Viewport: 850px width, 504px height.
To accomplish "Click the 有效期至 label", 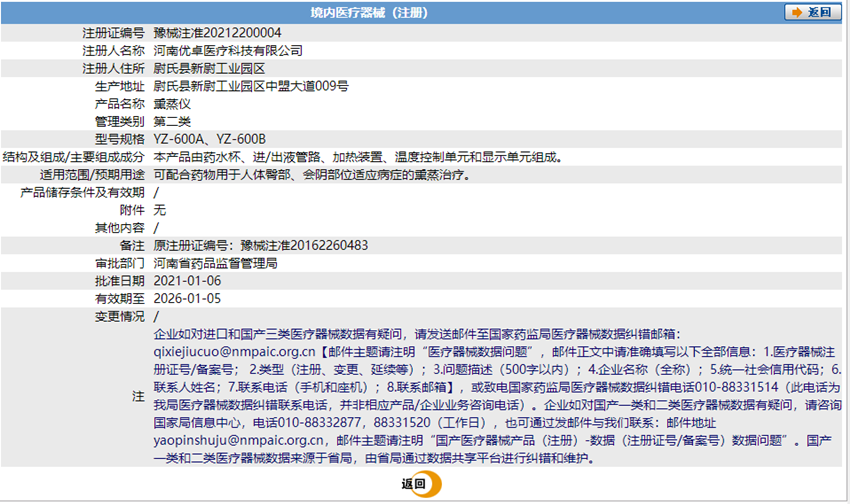I will pos(120,299).
